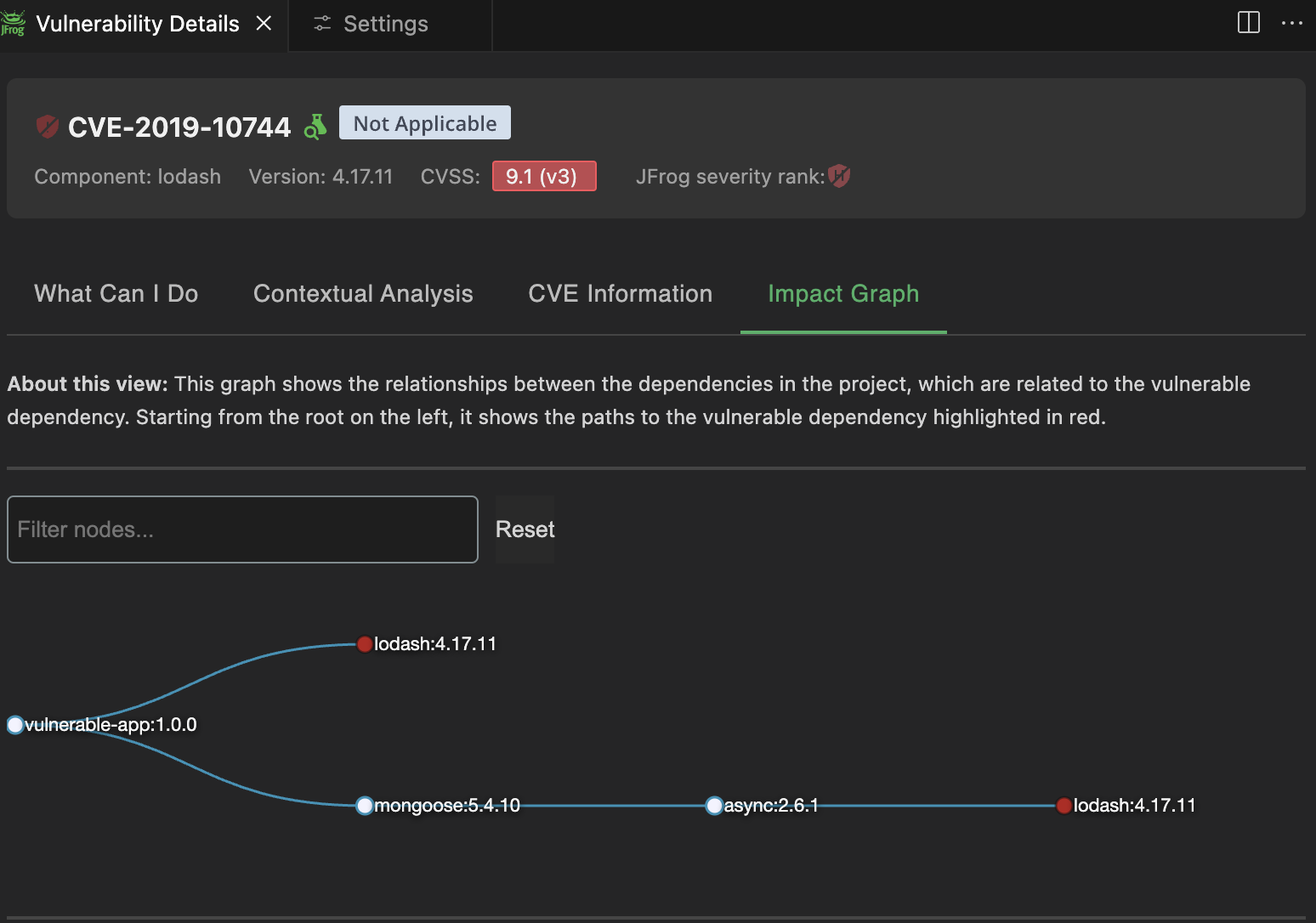Screen dimensions: 1316x923
Task: Split the editor layout
Action: tap(1248, 23)
